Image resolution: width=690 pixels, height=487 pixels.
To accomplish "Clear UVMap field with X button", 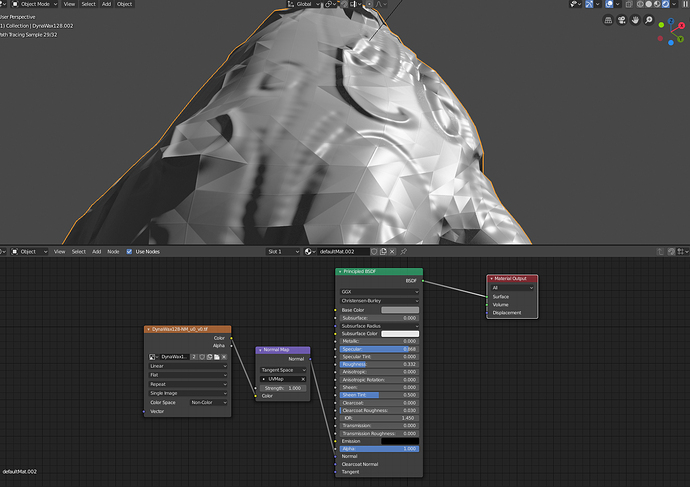I will (x=303, y=379).
